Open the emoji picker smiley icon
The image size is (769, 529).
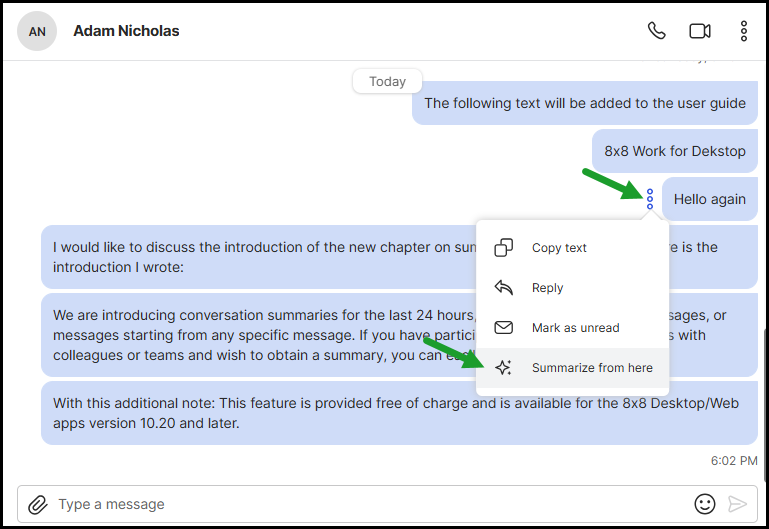click(705, 504)
